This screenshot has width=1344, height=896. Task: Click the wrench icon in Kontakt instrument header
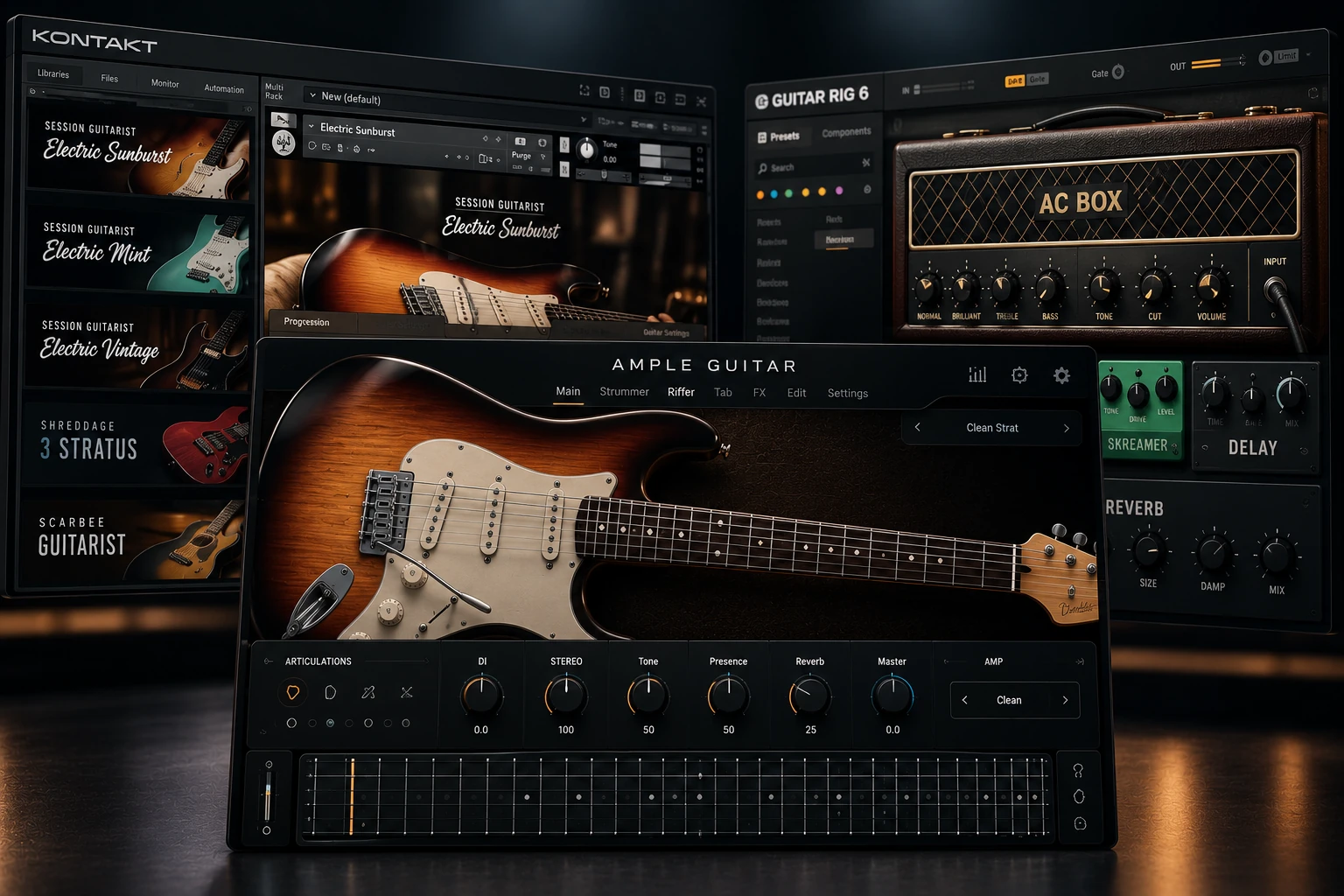[x=283, y=120]
